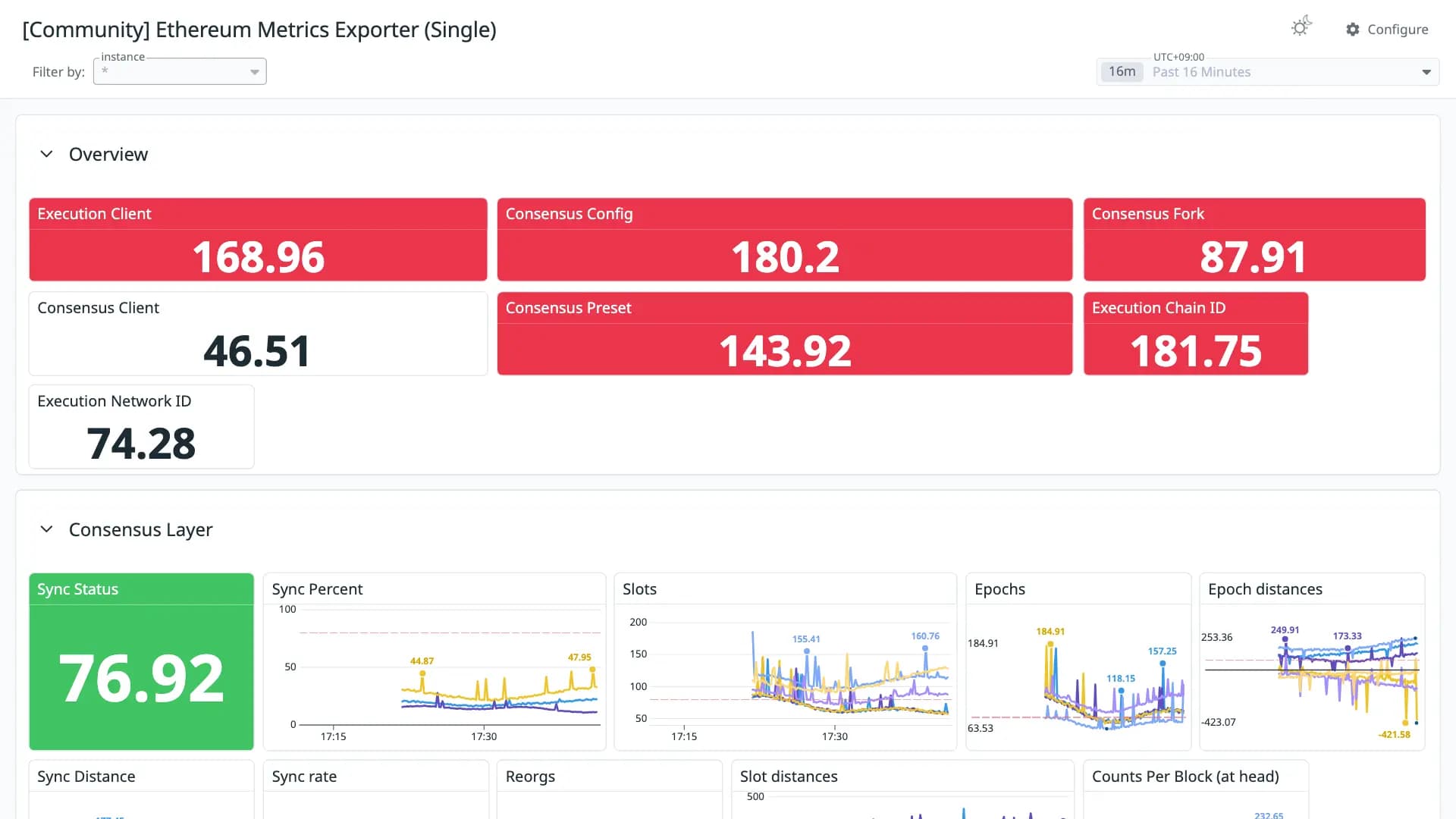Click the Sync rate widget title
Screen dimensions: 1456x819
point(304,777)
